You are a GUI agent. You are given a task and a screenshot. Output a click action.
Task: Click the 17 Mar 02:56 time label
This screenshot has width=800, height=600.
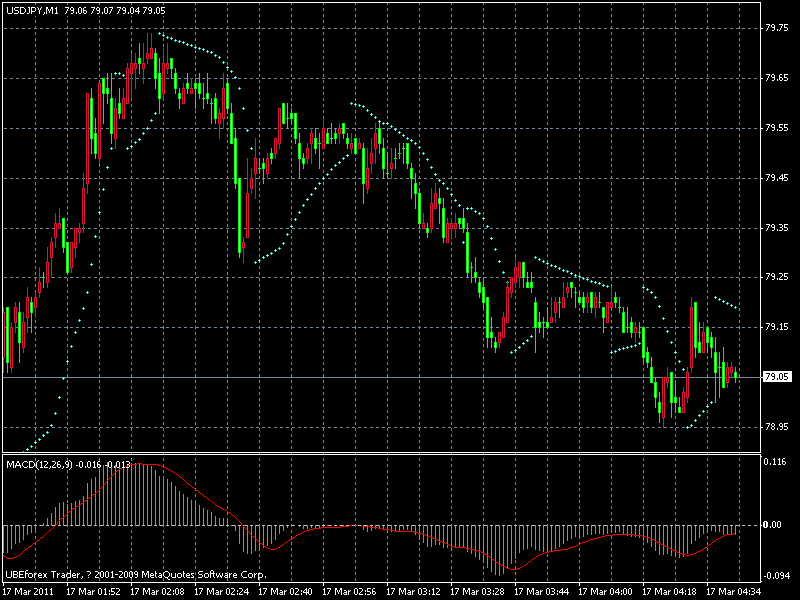pyautogui.click(x=349, y=592)
